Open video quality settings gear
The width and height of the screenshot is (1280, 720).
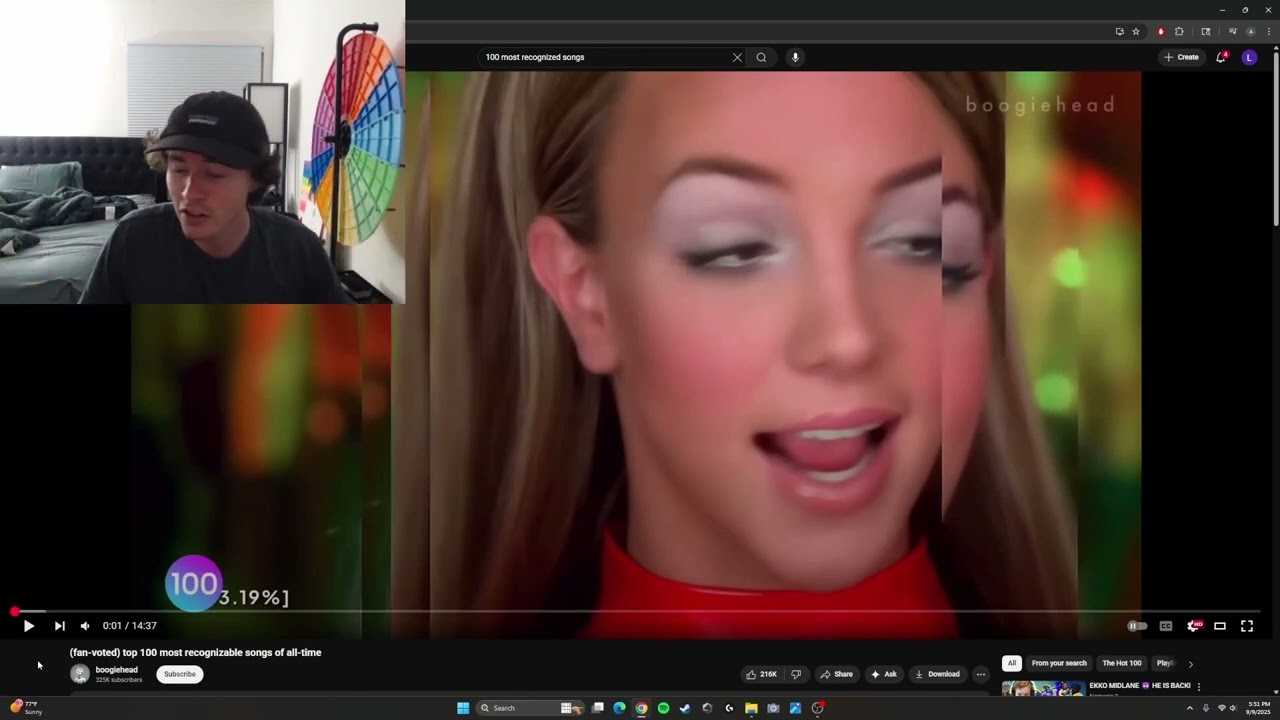pyautogui.click(x=1193, y=626)
